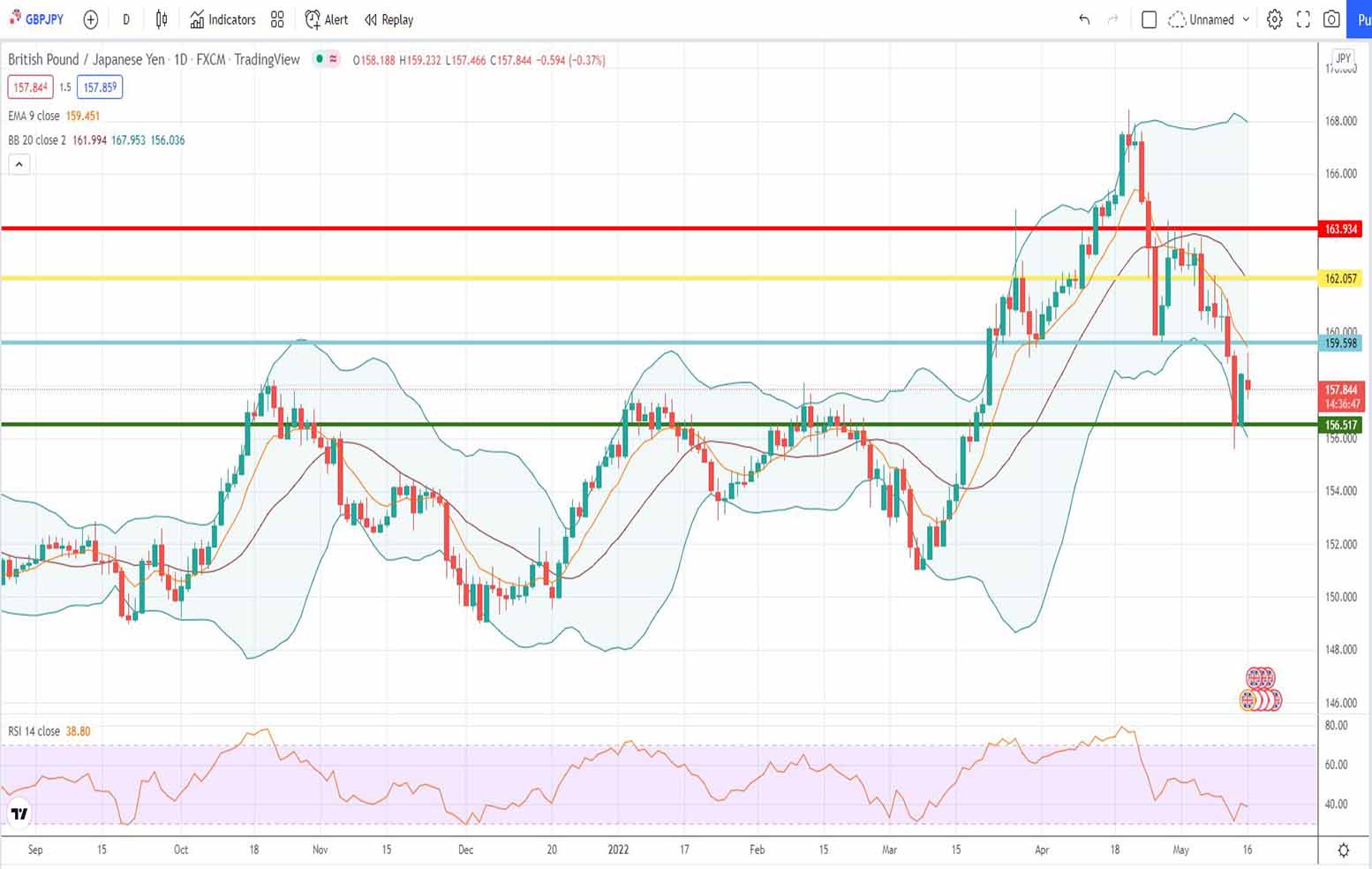Open chart scale settings at bottom right
This screenshot has height=869, width=1372.
click(1343, 850)
